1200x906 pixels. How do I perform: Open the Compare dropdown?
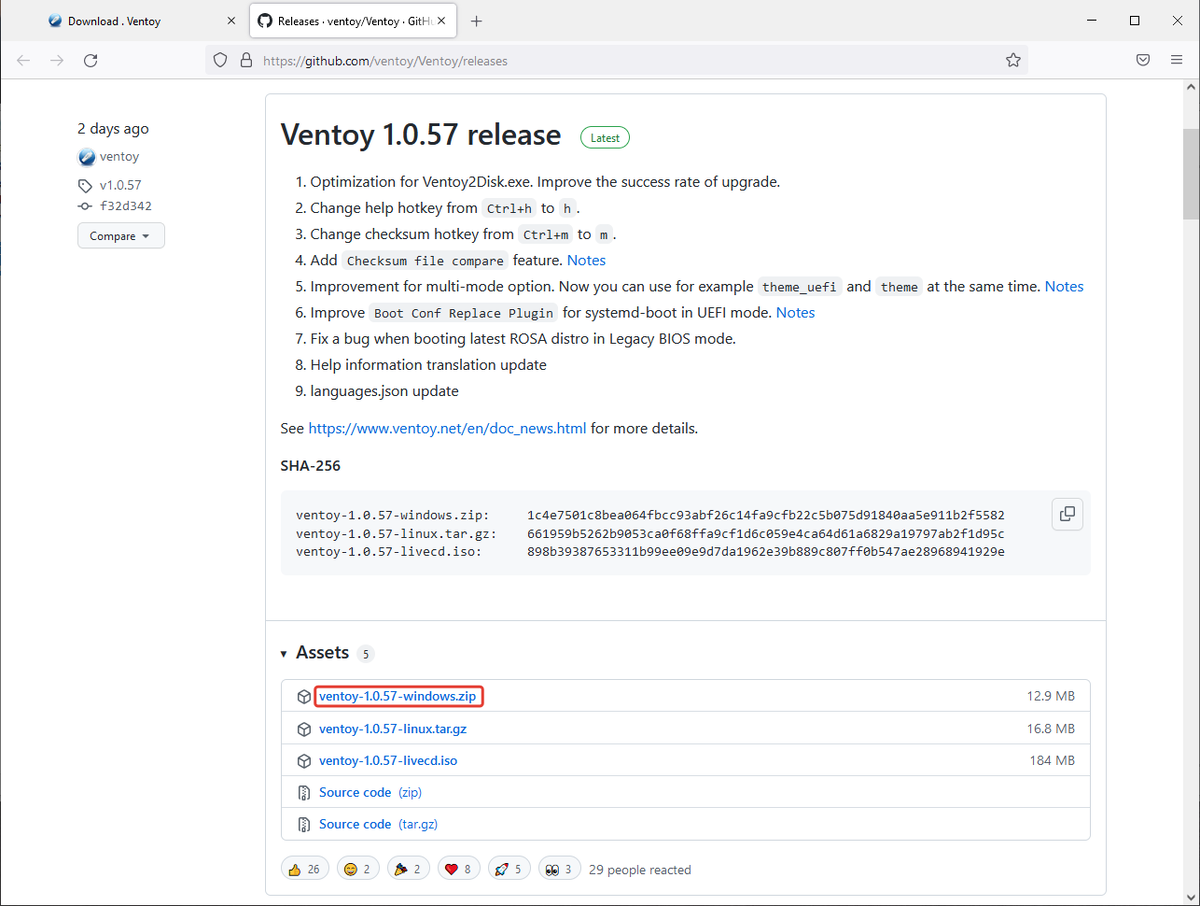[121, 236]
